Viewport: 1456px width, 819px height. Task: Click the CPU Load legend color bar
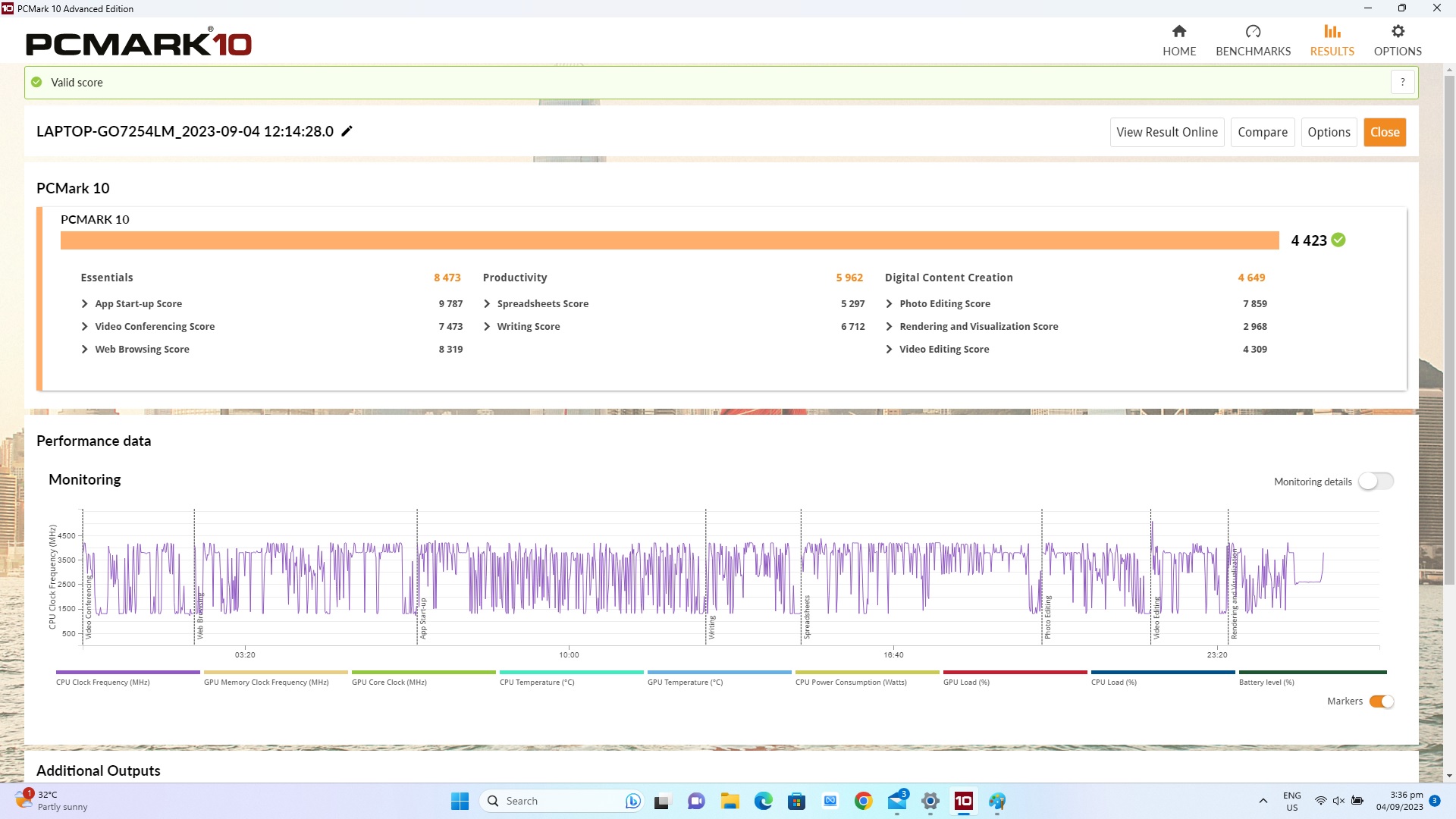[x=1163, y=672]
